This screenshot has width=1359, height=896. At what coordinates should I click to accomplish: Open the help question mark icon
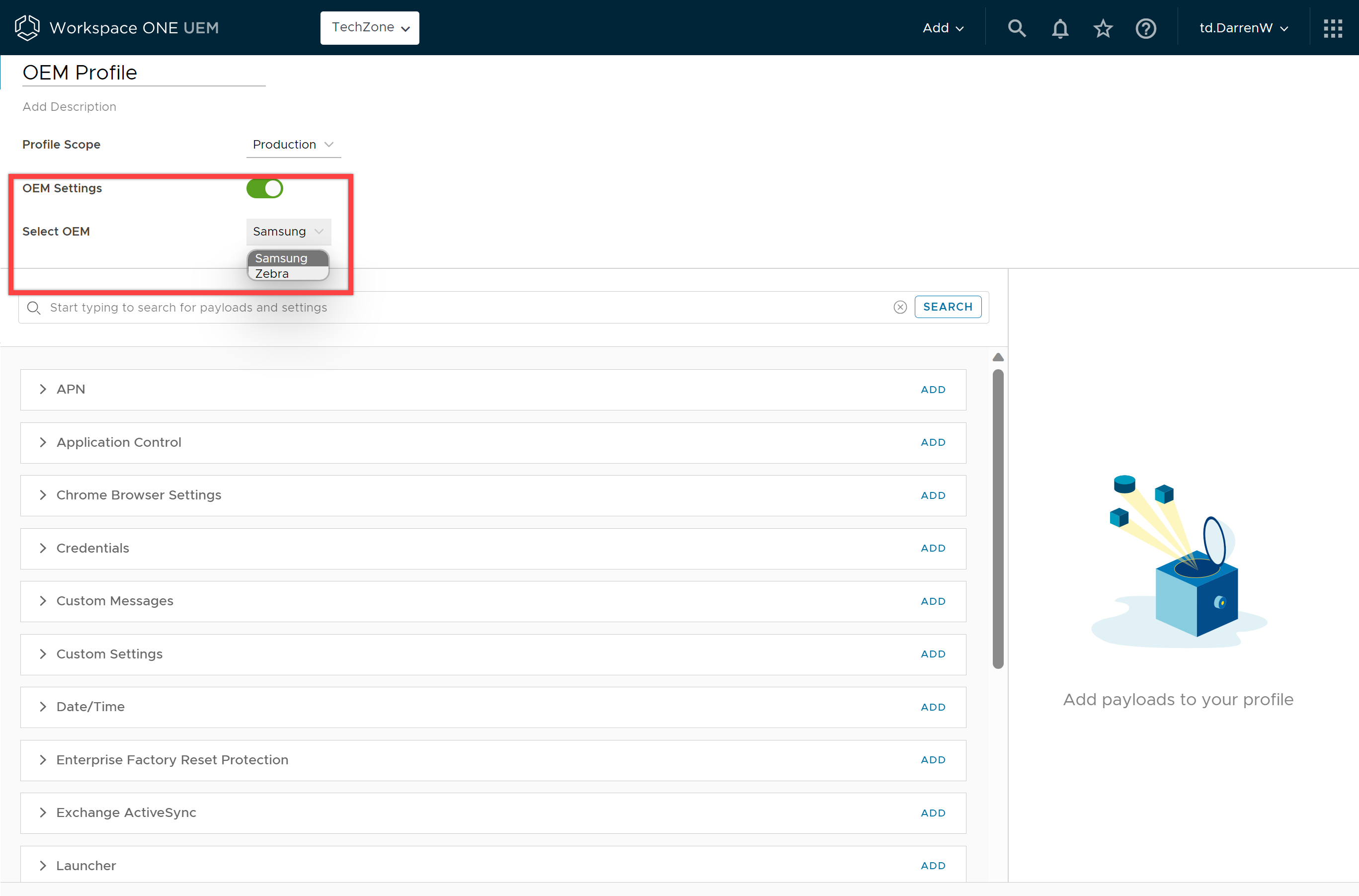[x=1145, y=28]
